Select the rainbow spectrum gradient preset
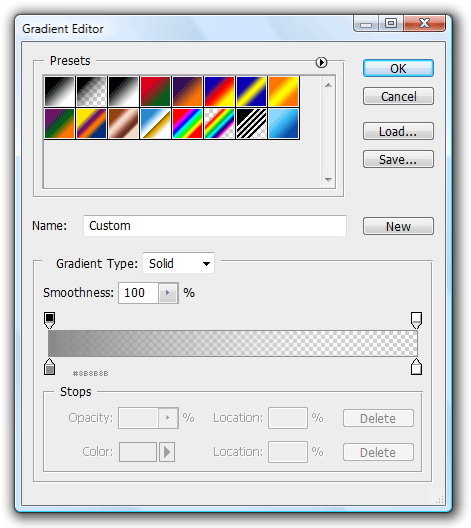Viewport: 471px width, 528px height. pyautogui.click(x=188, y=124)
